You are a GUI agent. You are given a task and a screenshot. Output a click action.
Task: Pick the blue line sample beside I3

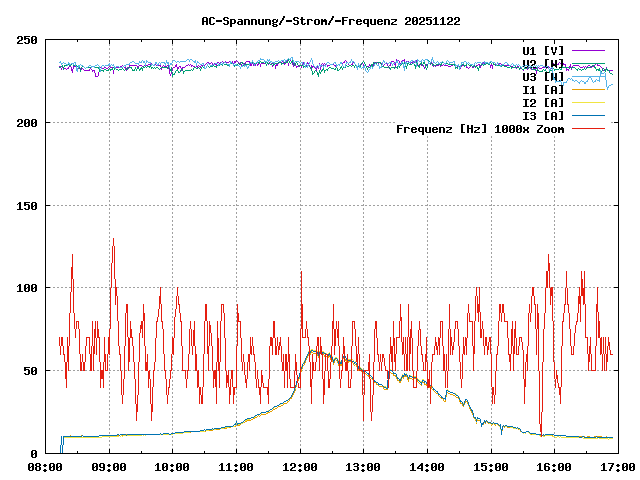tap(589, 115)
